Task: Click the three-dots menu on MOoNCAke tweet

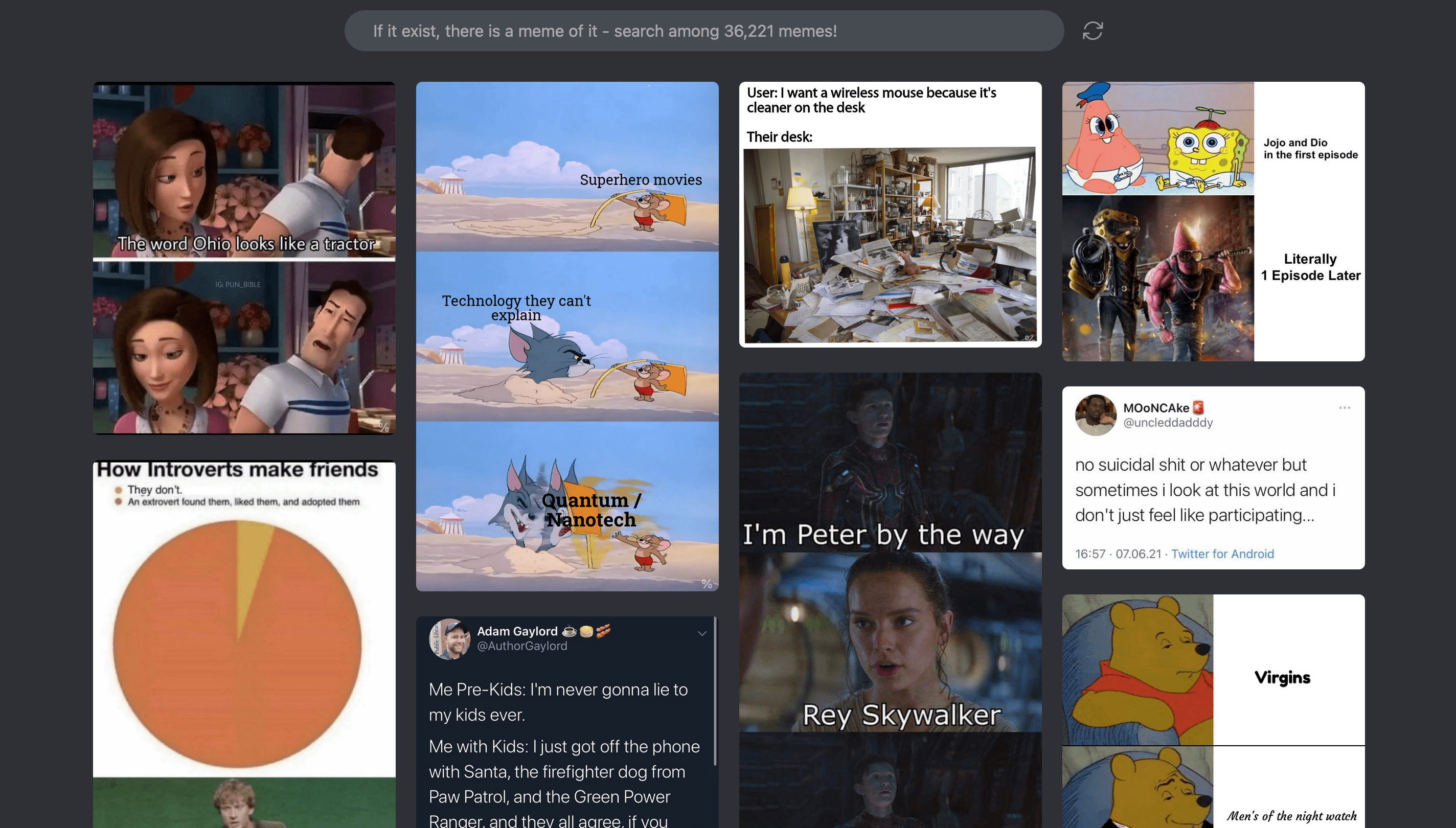Action: (1345, 408)
